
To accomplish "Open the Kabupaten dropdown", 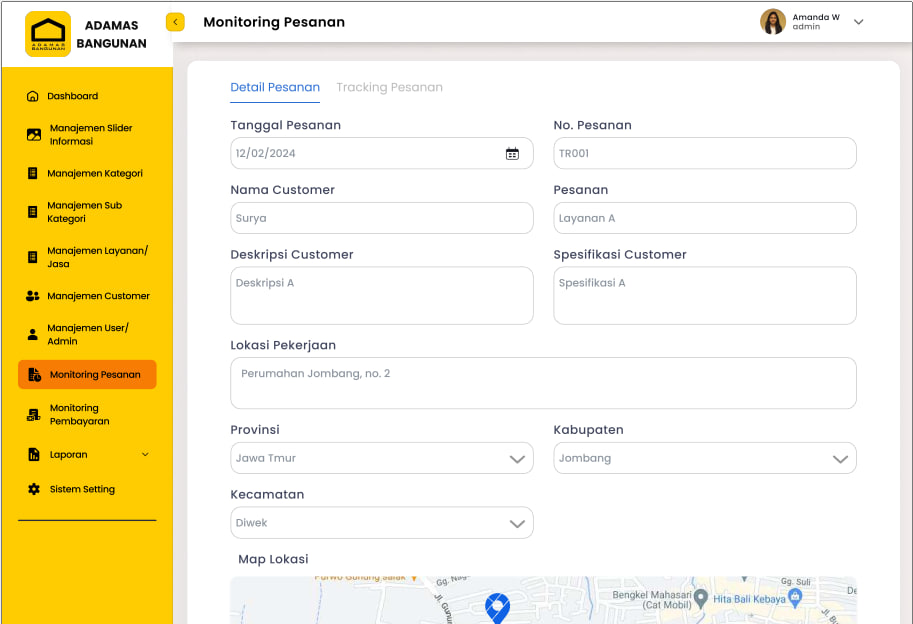I will (x=705, y=458).
